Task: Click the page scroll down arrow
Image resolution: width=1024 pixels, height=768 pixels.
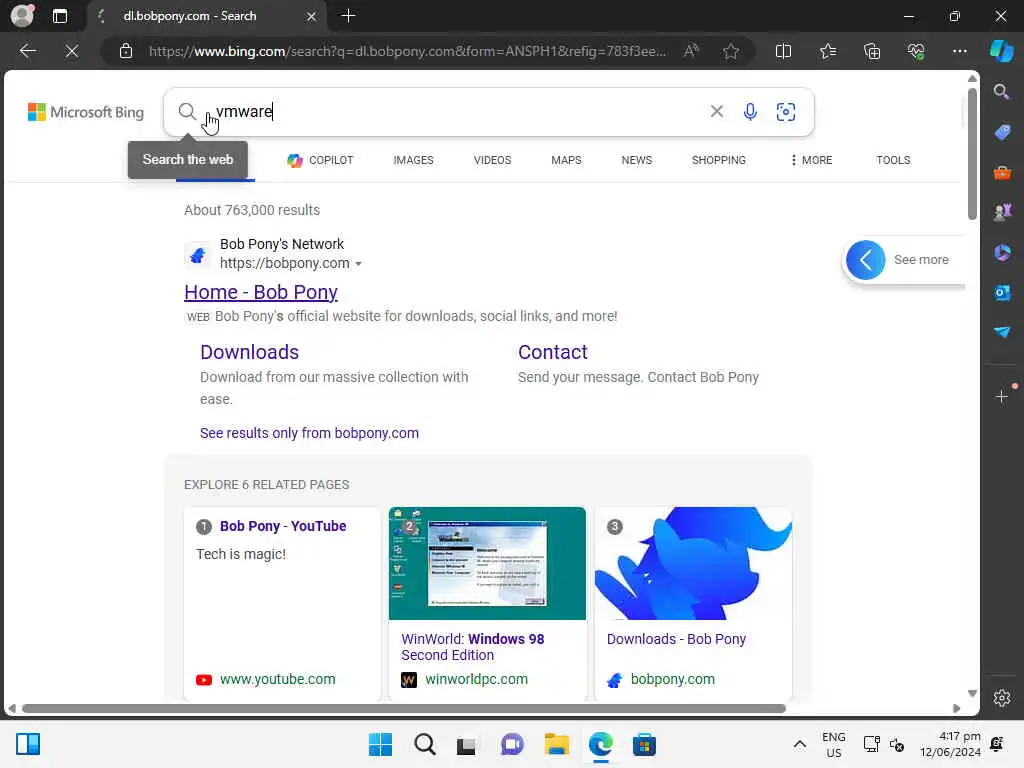Action: point(972,693)
